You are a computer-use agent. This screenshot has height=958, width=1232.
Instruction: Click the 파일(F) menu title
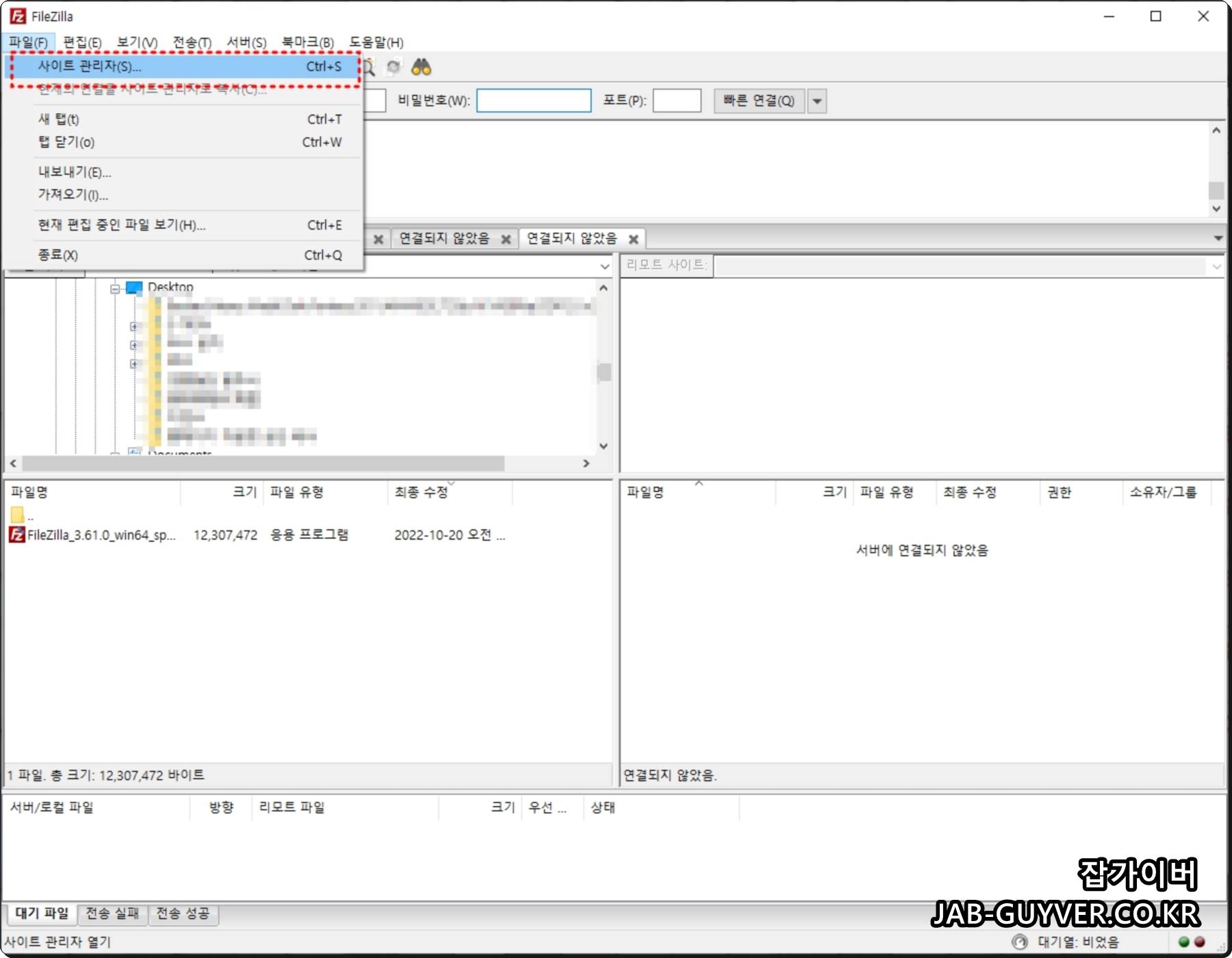(x=28, y=42)
